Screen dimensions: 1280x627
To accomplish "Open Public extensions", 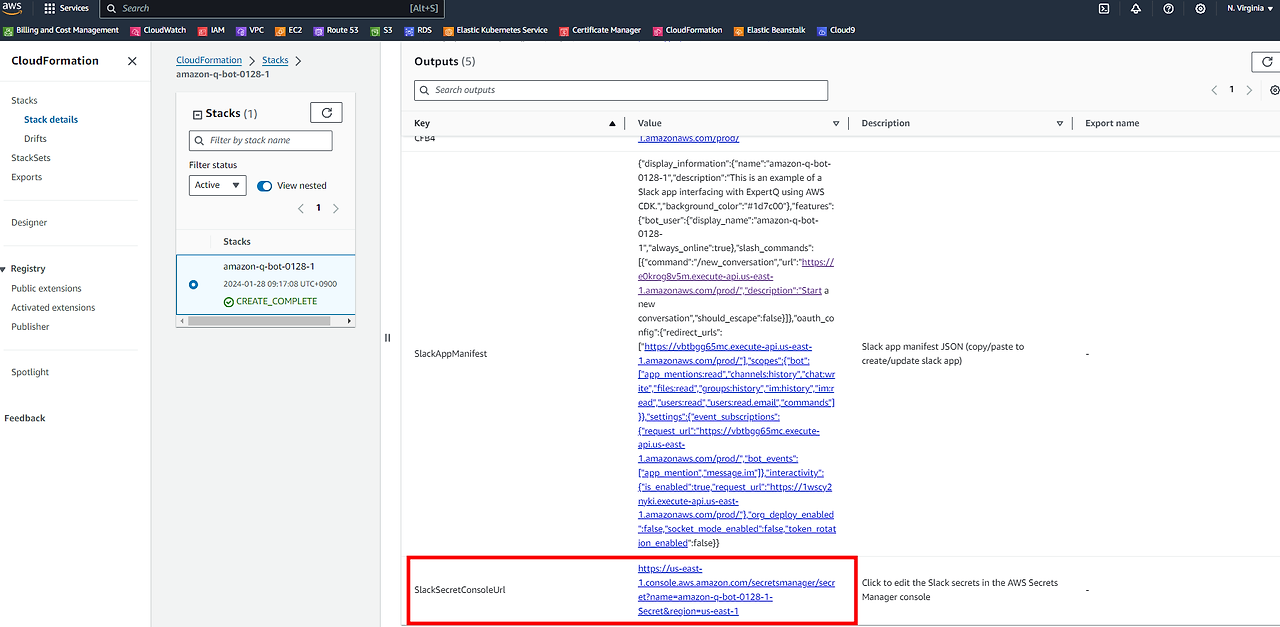I will click(x=46, y=288).
